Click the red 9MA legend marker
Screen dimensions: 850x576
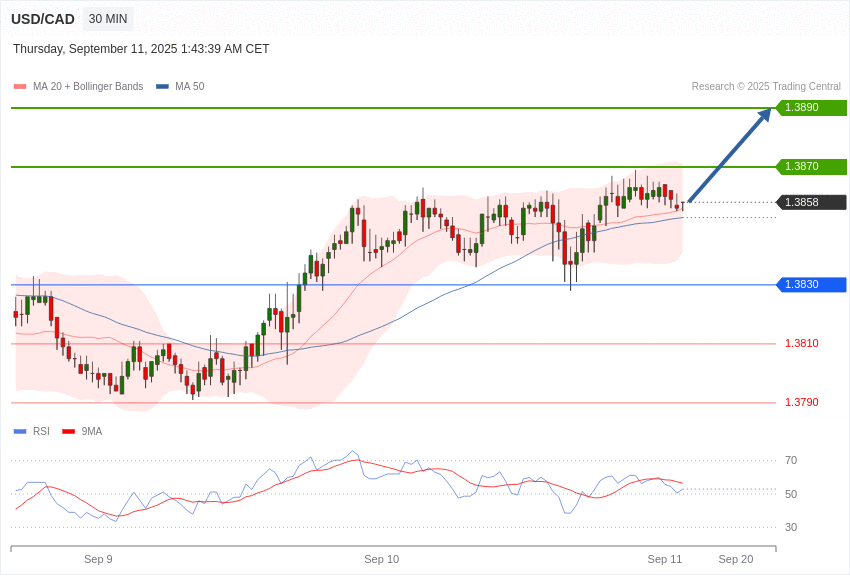click(68, 432)
